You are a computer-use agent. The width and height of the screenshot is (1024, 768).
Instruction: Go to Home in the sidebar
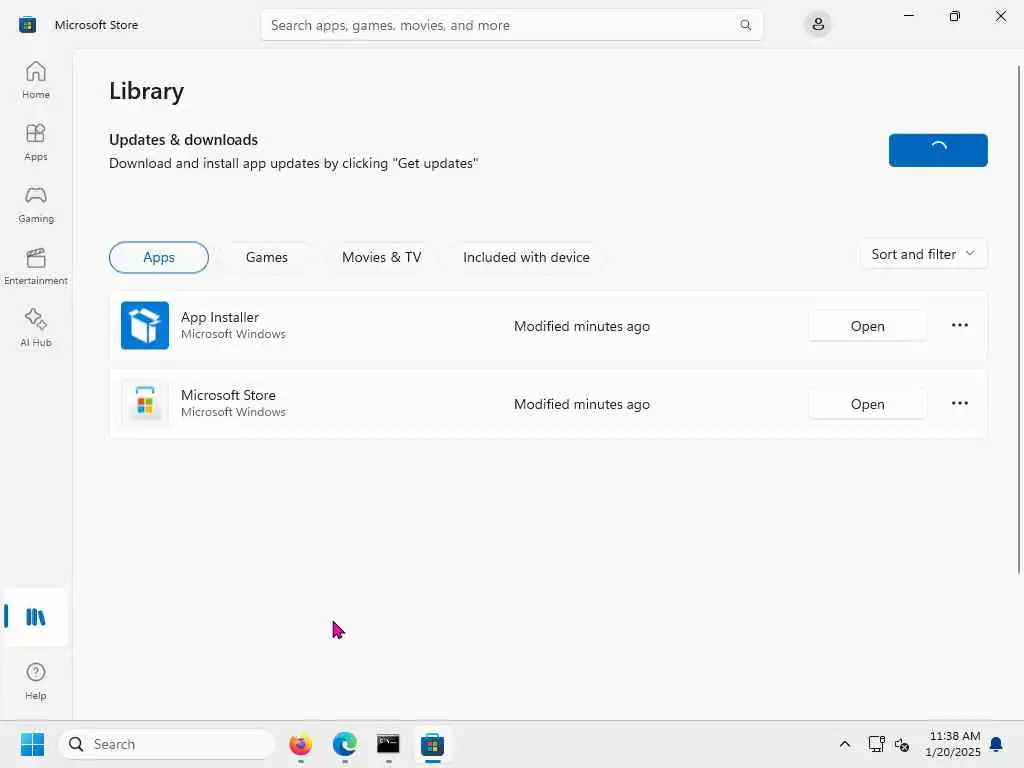click(36, 80)
